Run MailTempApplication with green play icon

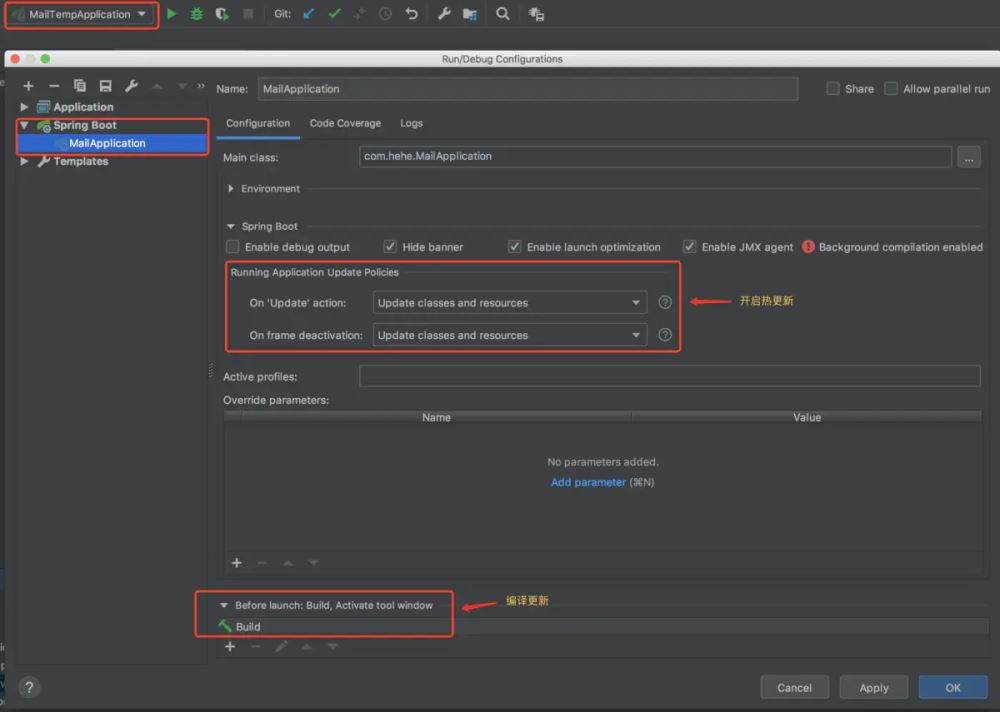[x=171, y=13]
